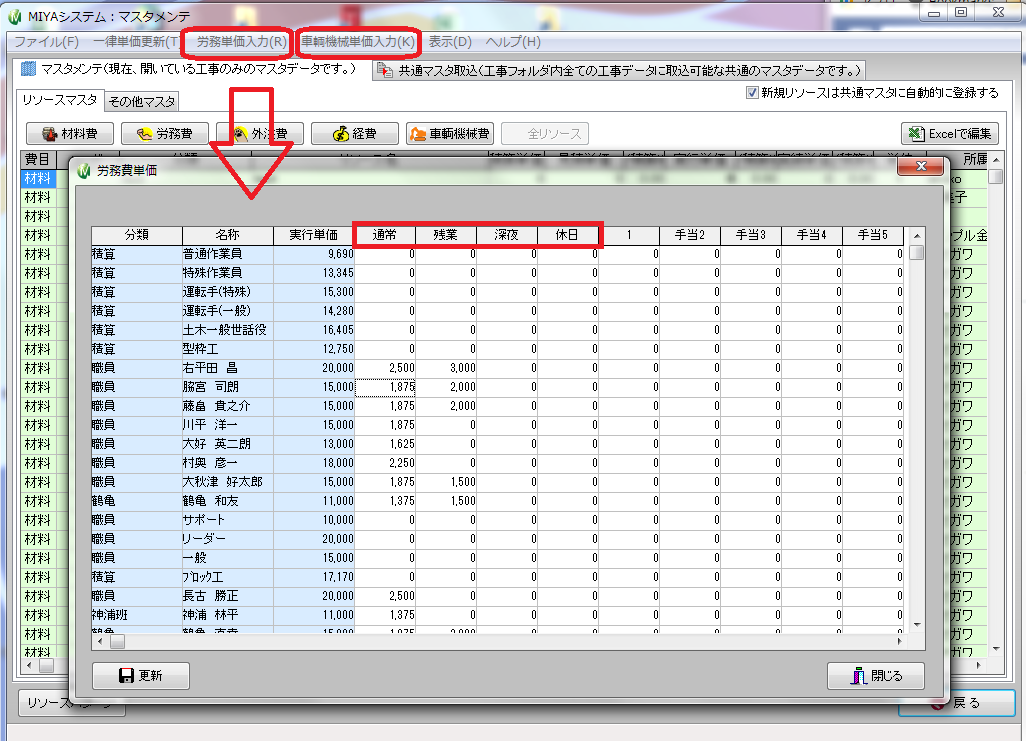Select the 大秋津 好太郎 name cell
Screen dimensions: 1026x741
click(228, 482)
